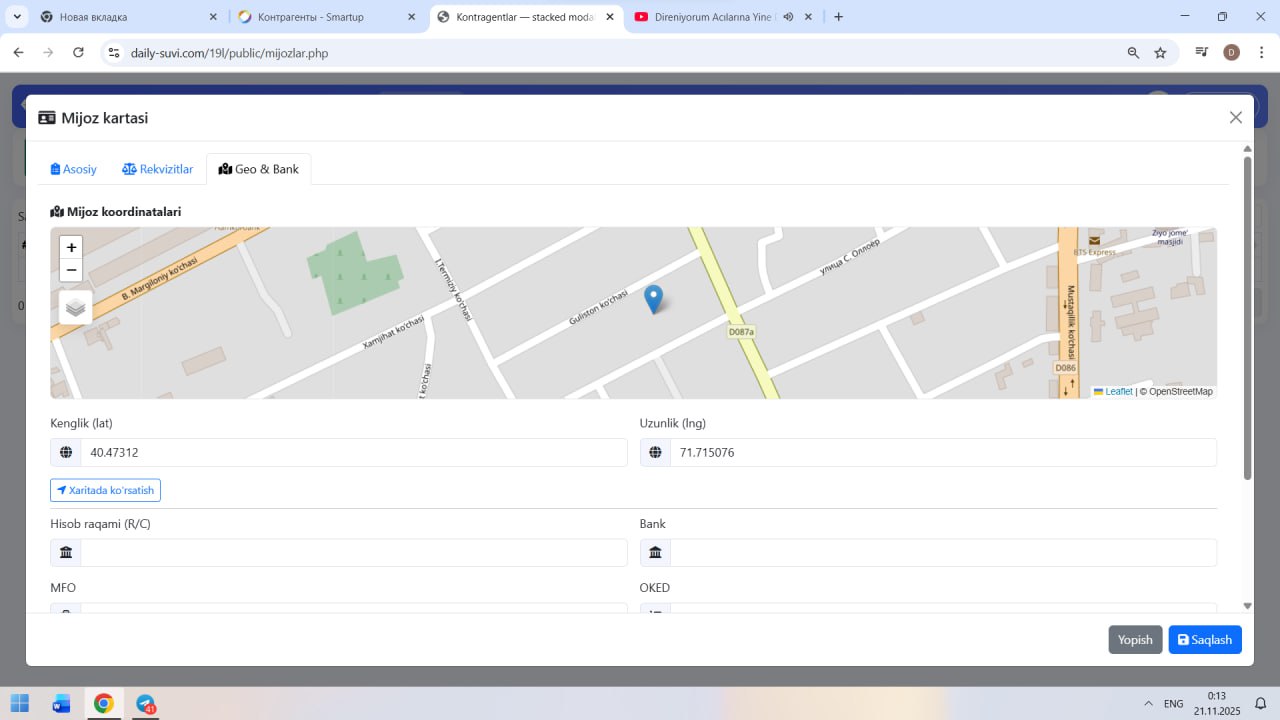Bookmark this page with the star icon
The image size is (1280, 720).
(x=1160, y=53)
